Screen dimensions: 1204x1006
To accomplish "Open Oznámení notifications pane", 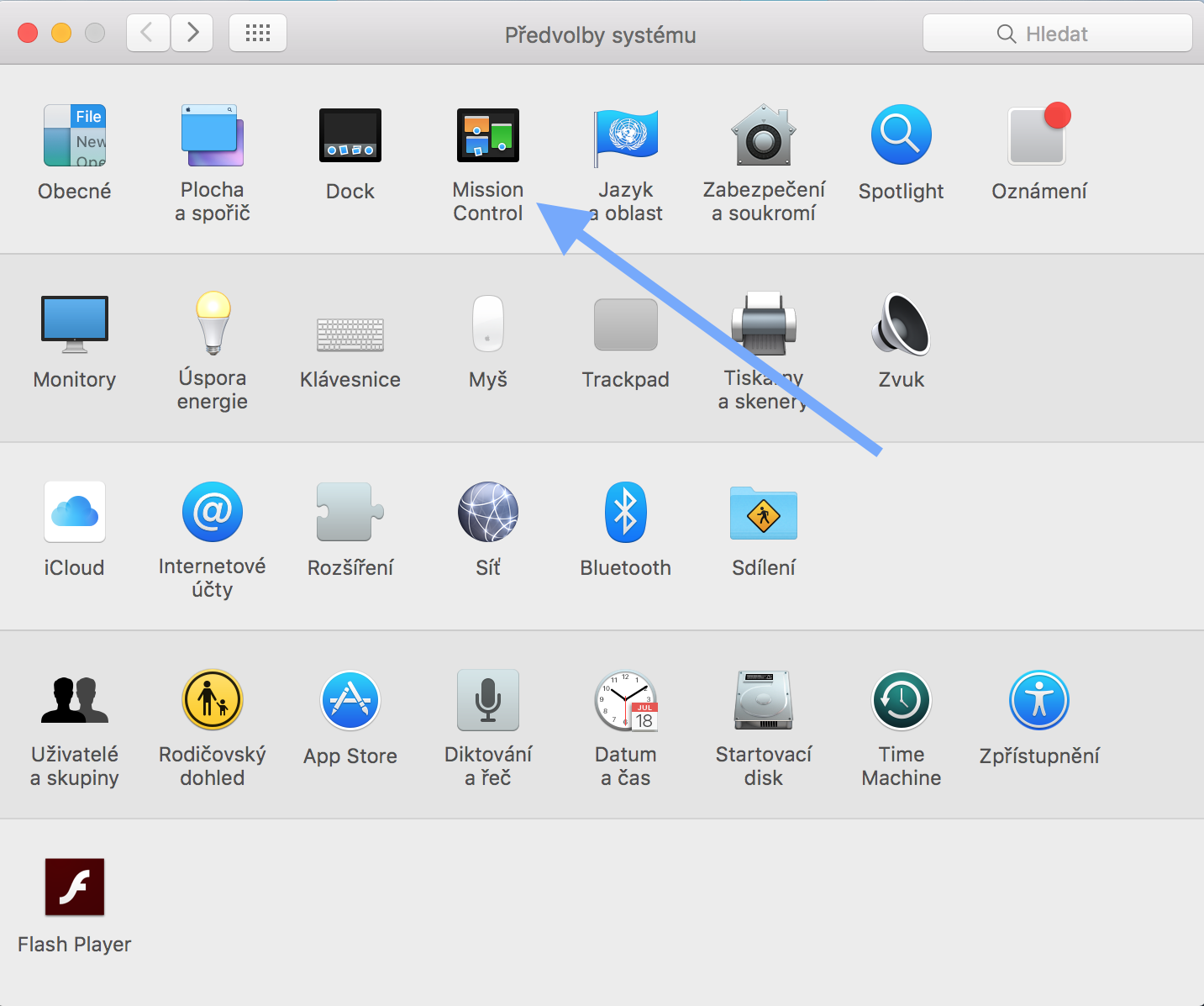I will tap(1038, 135).
